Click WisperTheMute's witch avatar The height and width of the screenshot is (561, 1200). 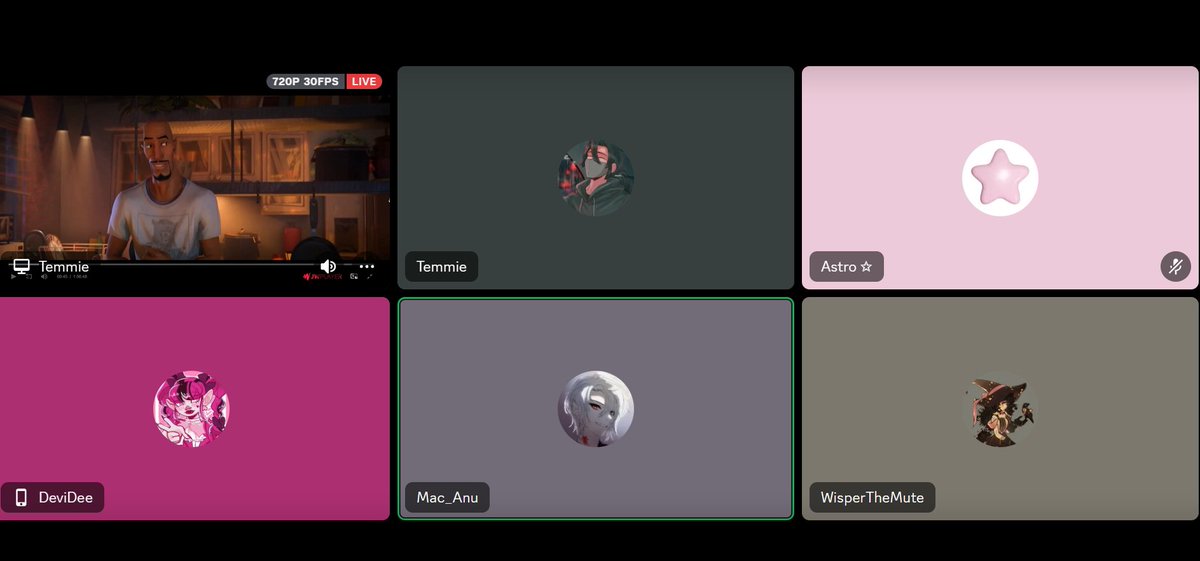tap(1000, 408)
